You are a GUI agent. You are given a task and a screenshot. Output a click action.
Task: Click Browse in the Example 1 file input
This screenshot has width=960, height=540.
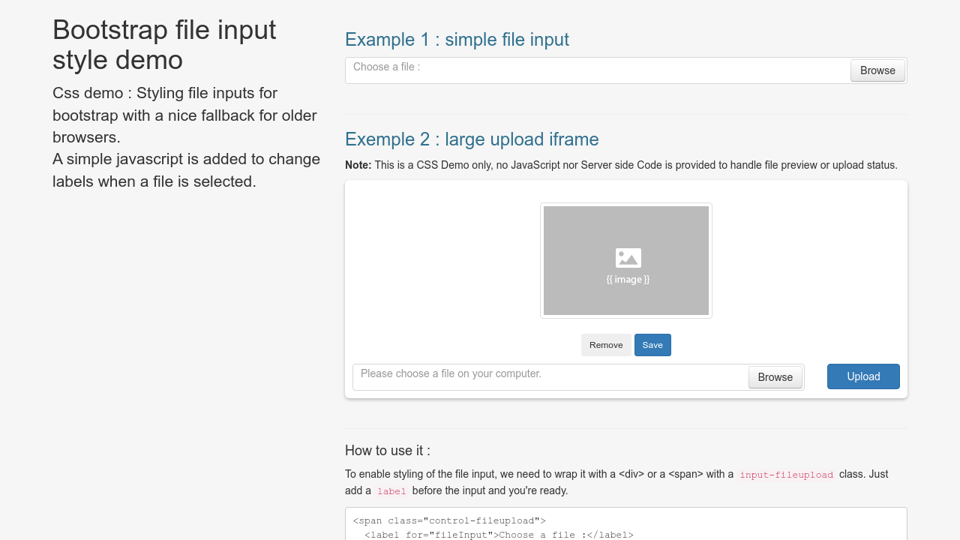point(877,71)
